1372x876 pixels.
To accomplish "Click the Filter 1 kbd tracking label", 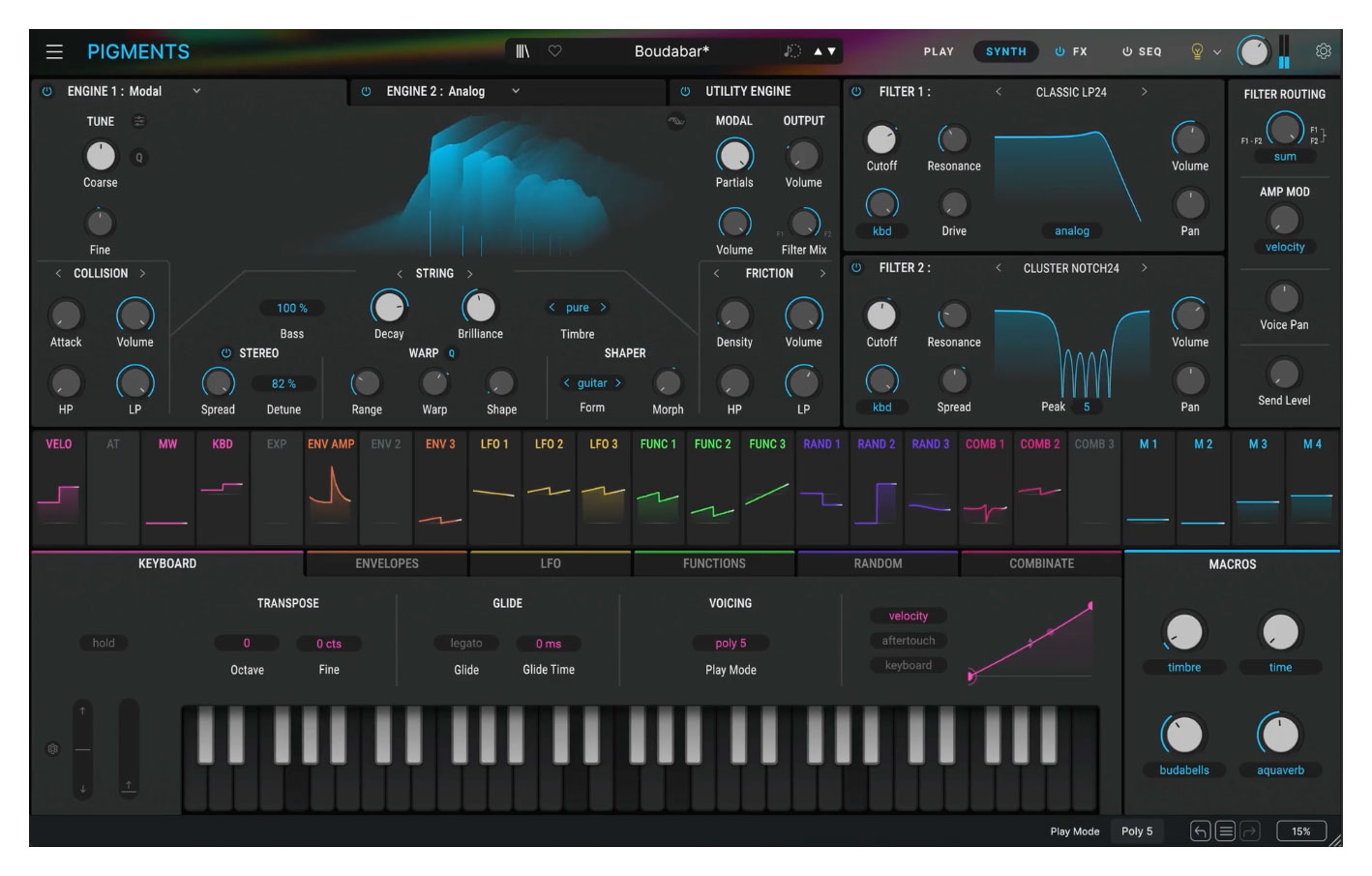I will 882,230.
